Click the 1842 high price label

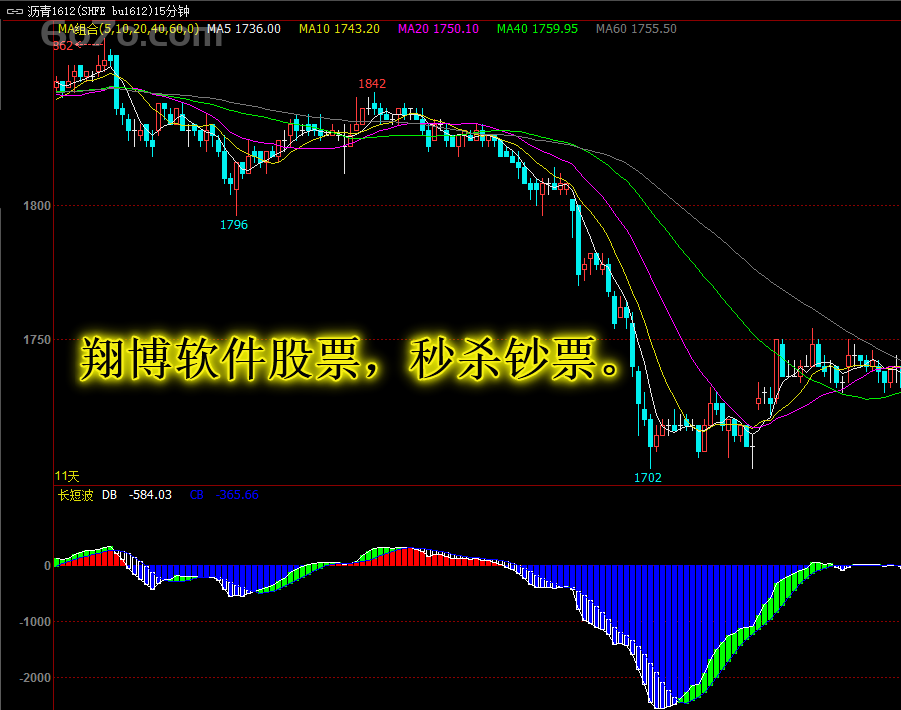click(372, 84)
